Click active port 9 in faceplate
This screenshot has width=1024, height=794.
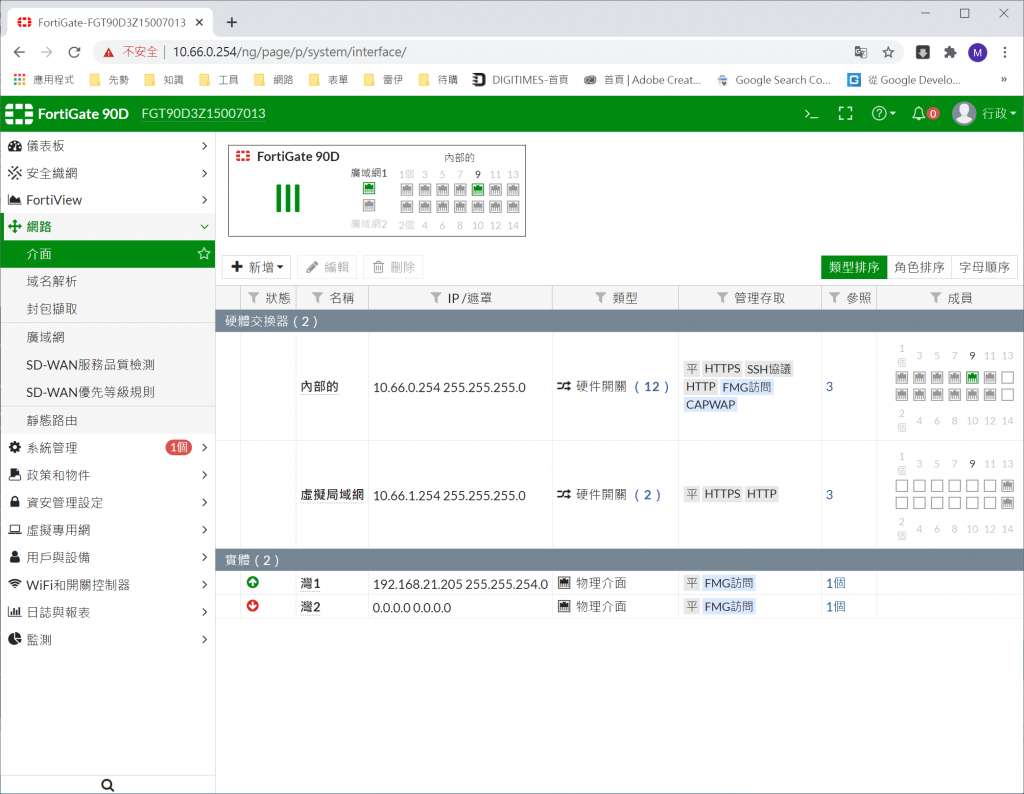pyautogui.click(x=478, y=189)
